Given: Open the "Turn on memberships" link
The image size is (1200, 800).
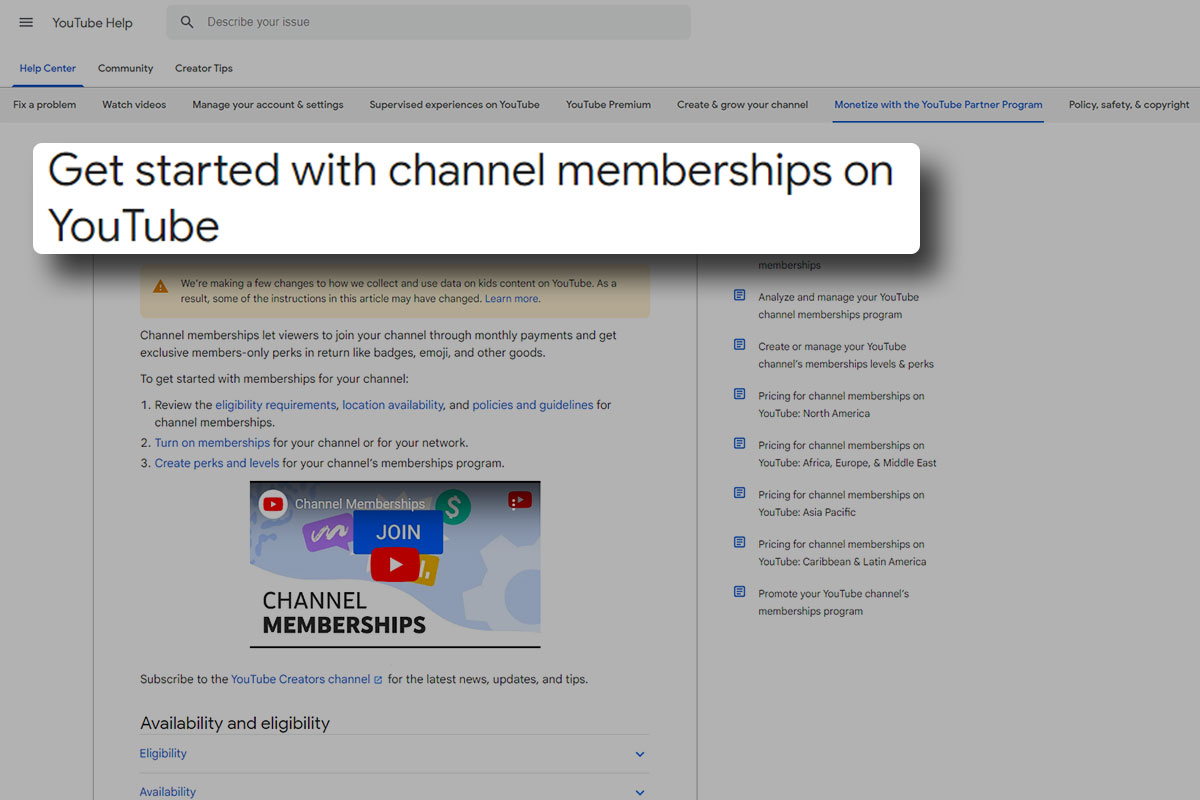Looking at the screenshot, I should tap(211, 442).
